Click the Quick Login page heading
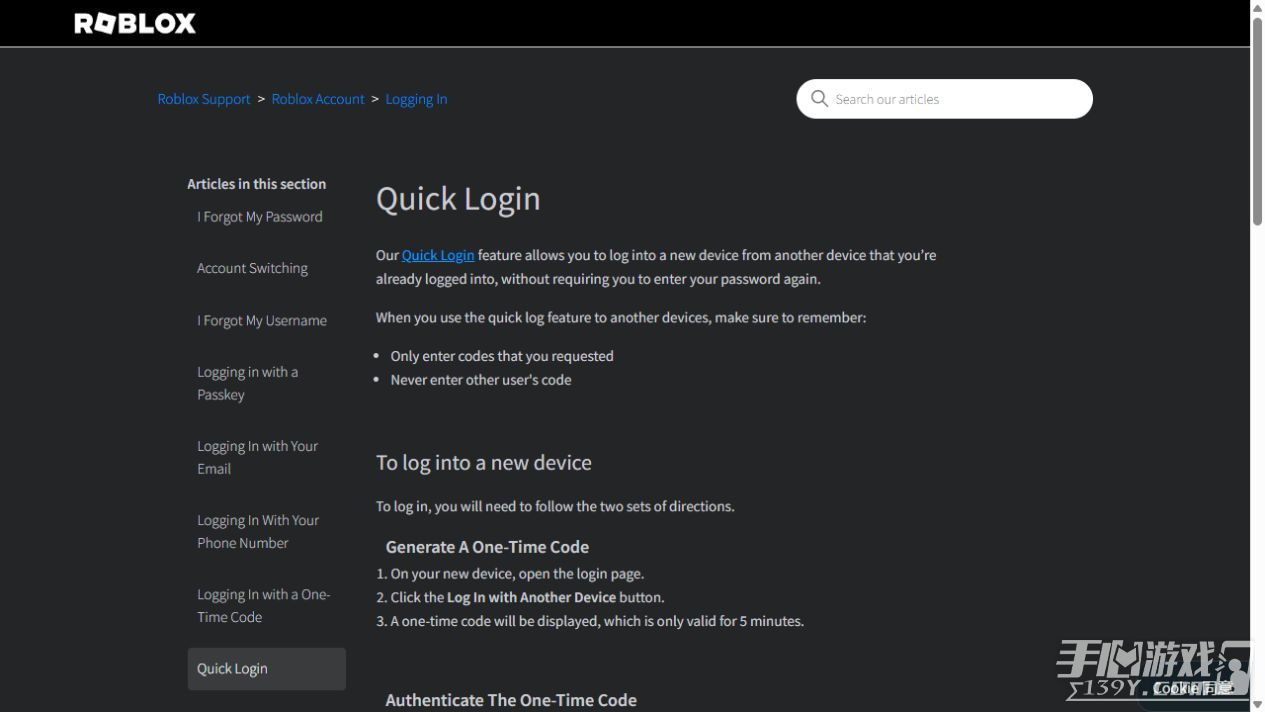This screenshot has height=712, width=1265. (x=458, y=198)
